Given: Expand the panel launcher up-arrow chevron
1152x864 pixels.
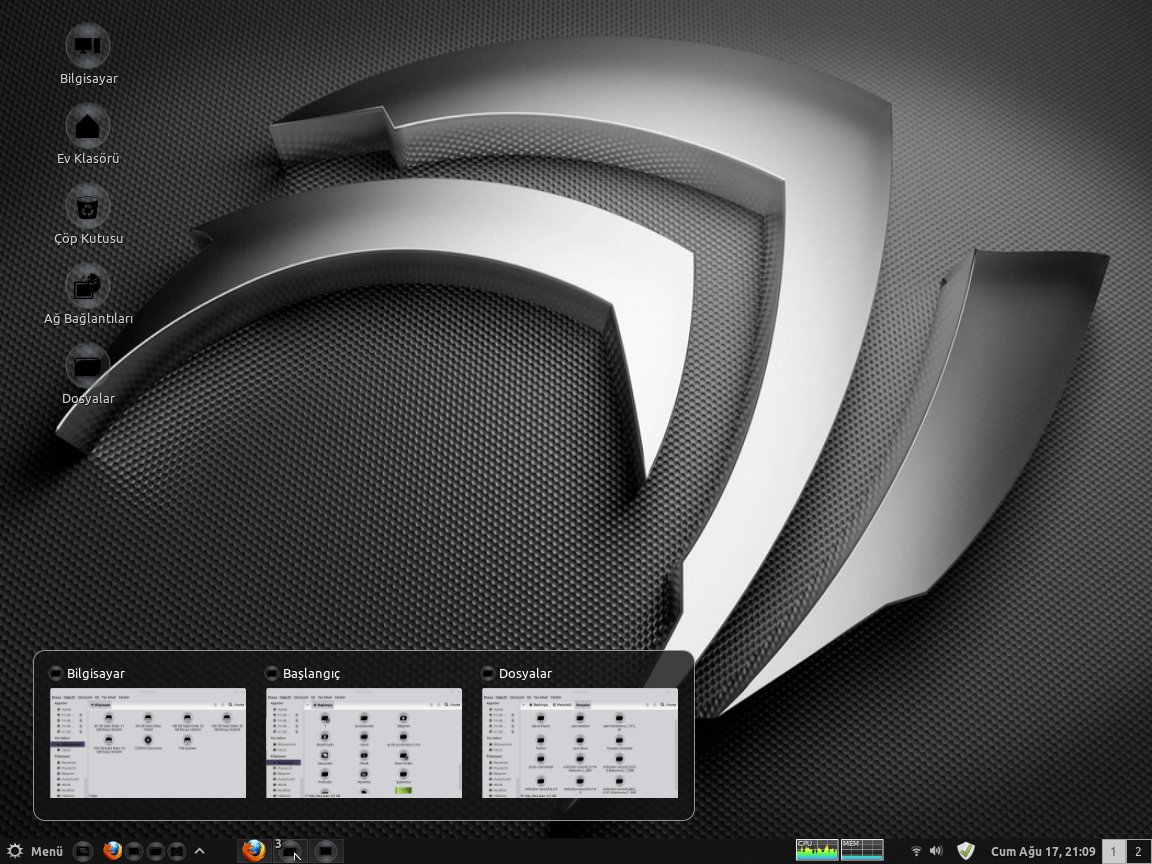Looking at the screenshot, I should [x=199, y=851].
